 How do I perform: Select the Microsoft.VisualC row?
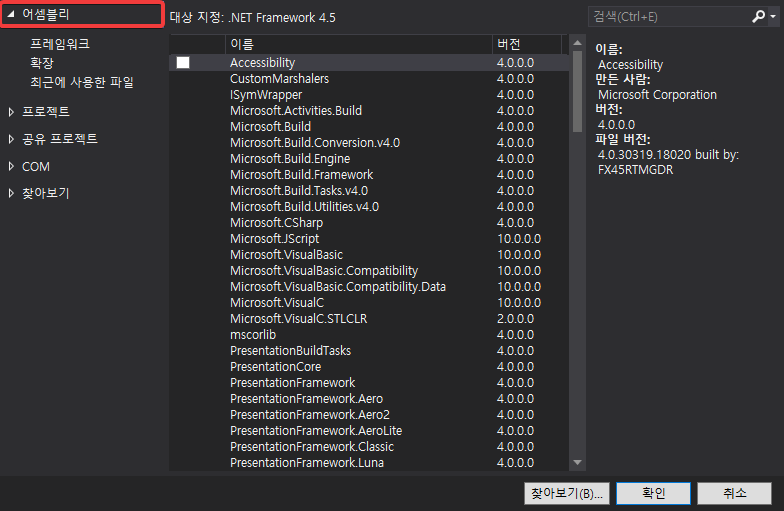click(x=369, y=302)
